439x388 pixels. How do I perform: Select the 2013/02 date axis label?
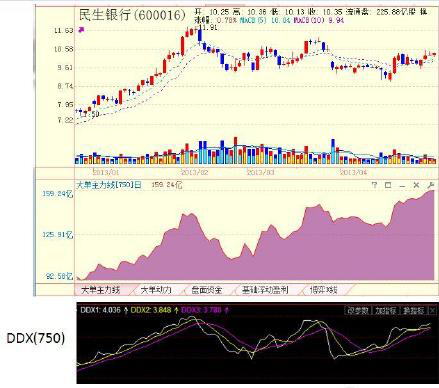[195, 172]
